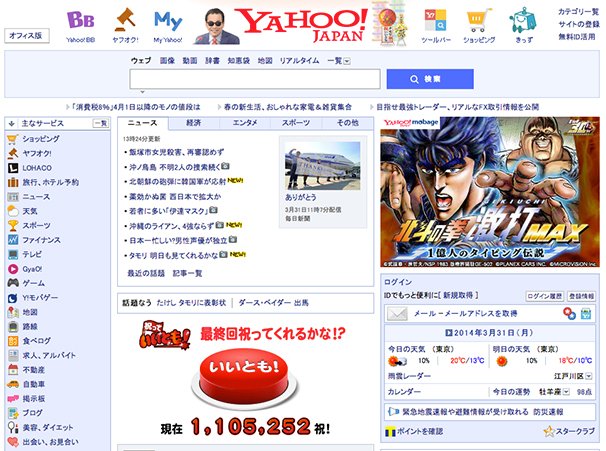Viewport: 606px width, 451px height.
Task: Click the Game controller icon in sidebar
Action: (x=13, y=283)
